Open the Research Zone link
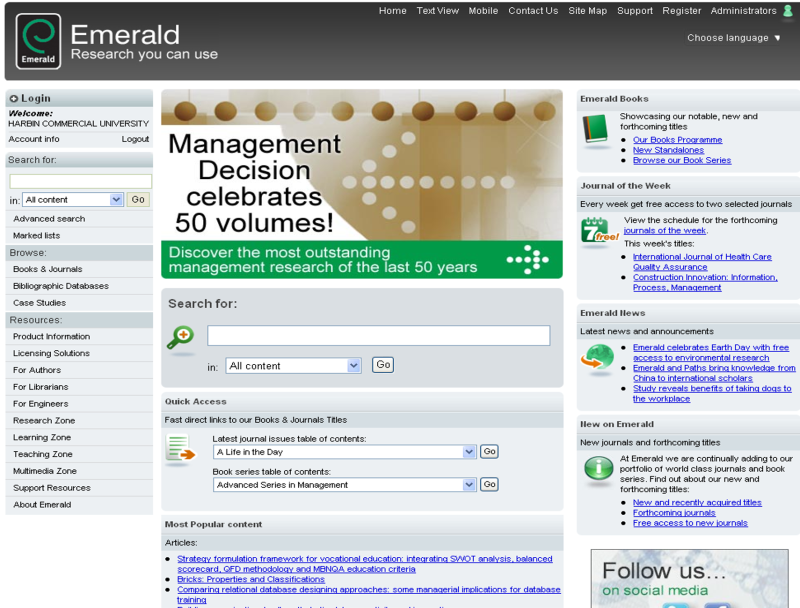The image size is (800, 608). [x=44, y=420]
